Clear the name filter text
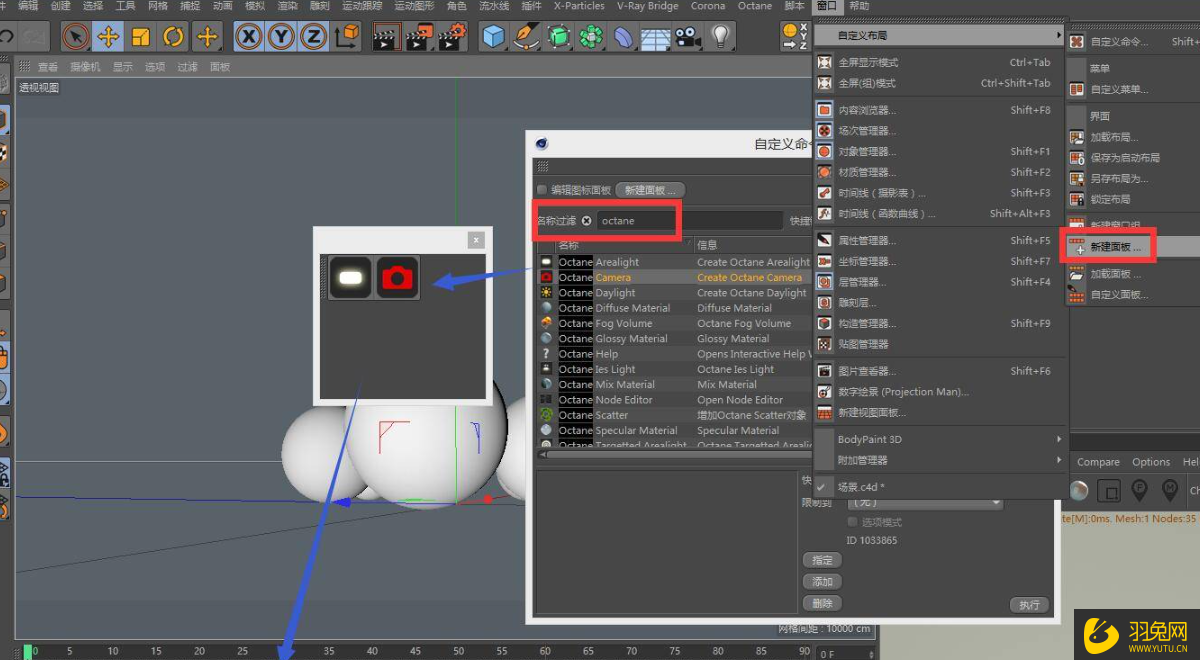 click(x=587, y=221)
